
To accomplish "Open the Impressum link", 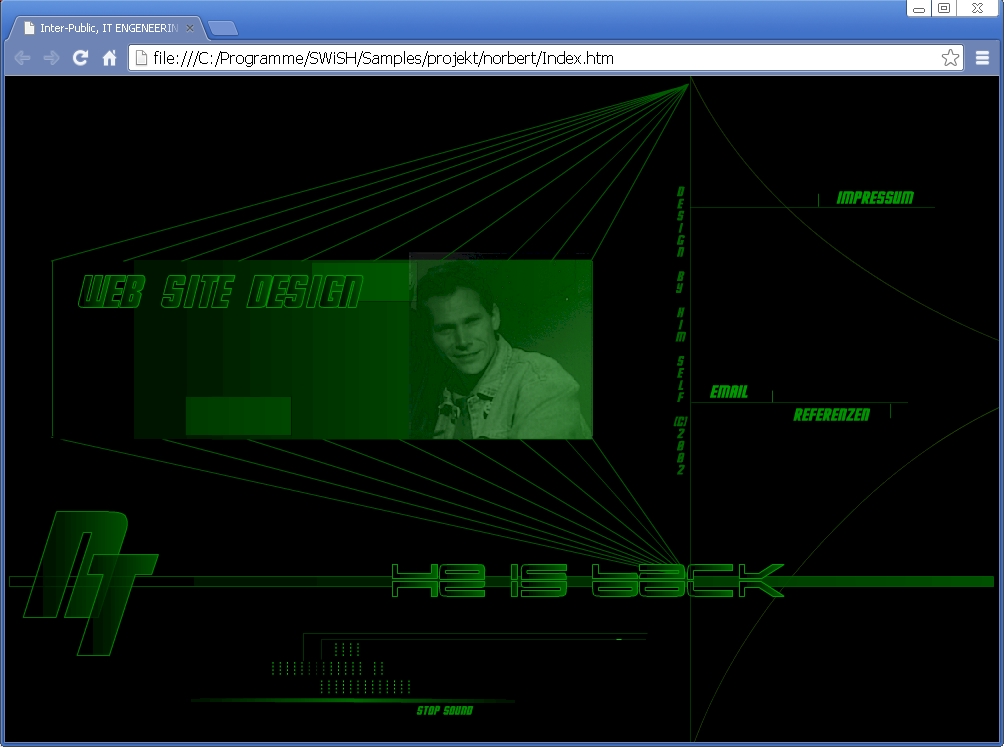I will [x=874, y=198].
